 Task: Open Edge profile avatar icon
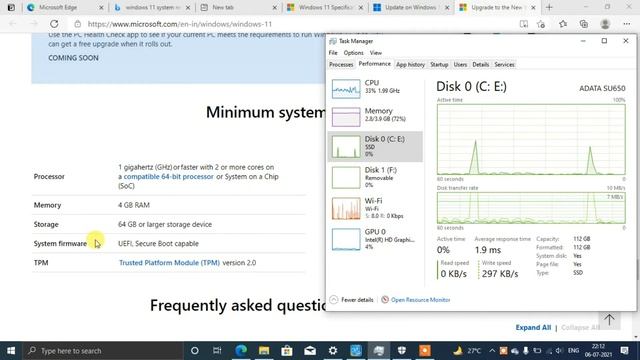[605, 24]
